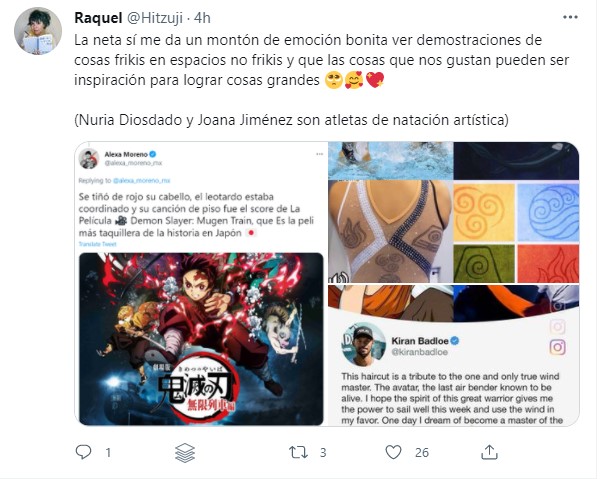Open the swimsuit back design photo

(390, 231)
